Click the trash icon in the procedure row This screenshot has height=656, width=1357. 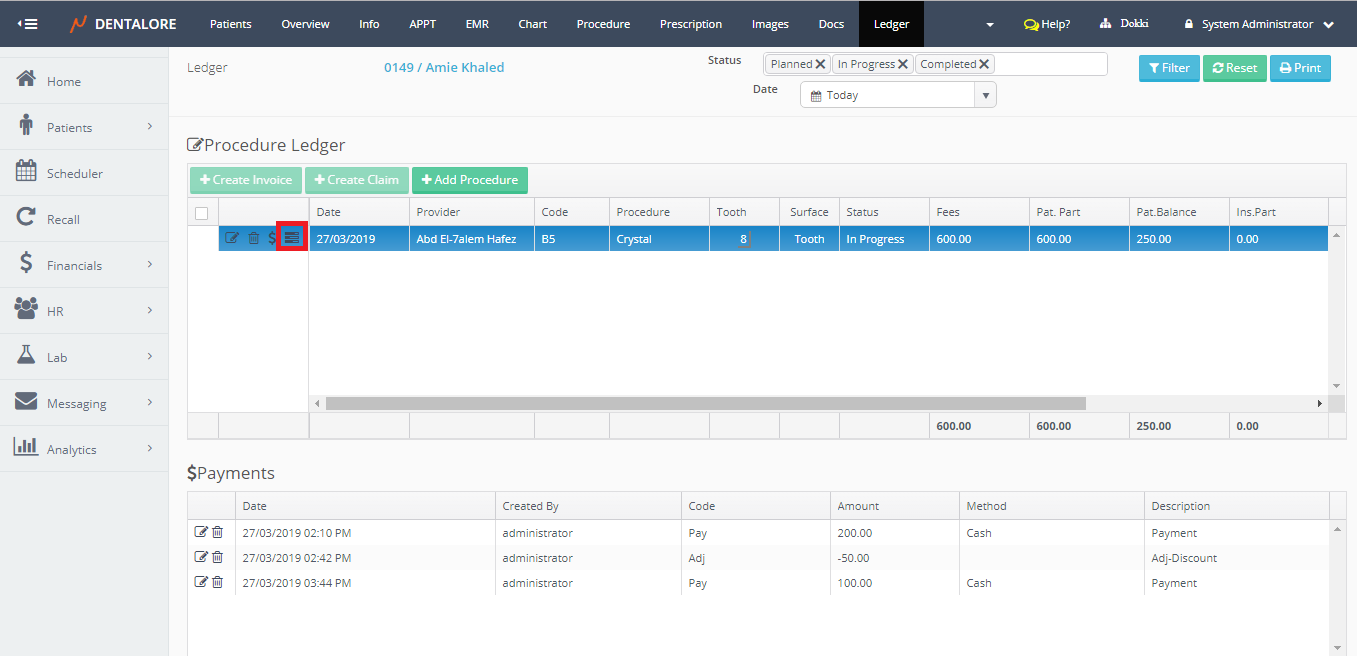click(253, 238)
